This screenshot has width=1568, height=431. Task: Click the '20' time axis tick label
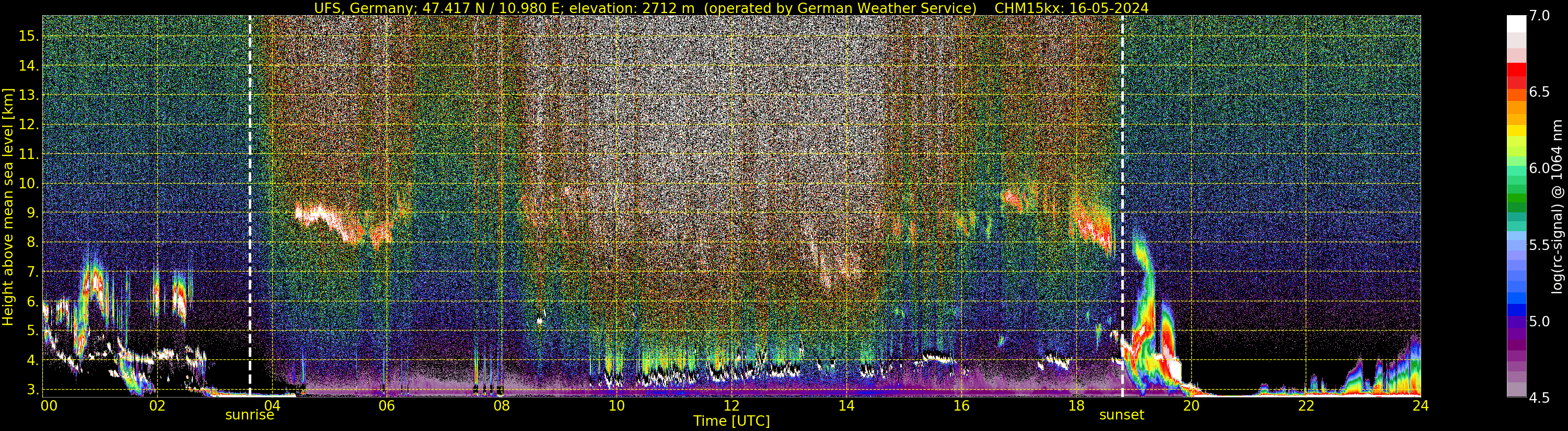point(1191,405)
